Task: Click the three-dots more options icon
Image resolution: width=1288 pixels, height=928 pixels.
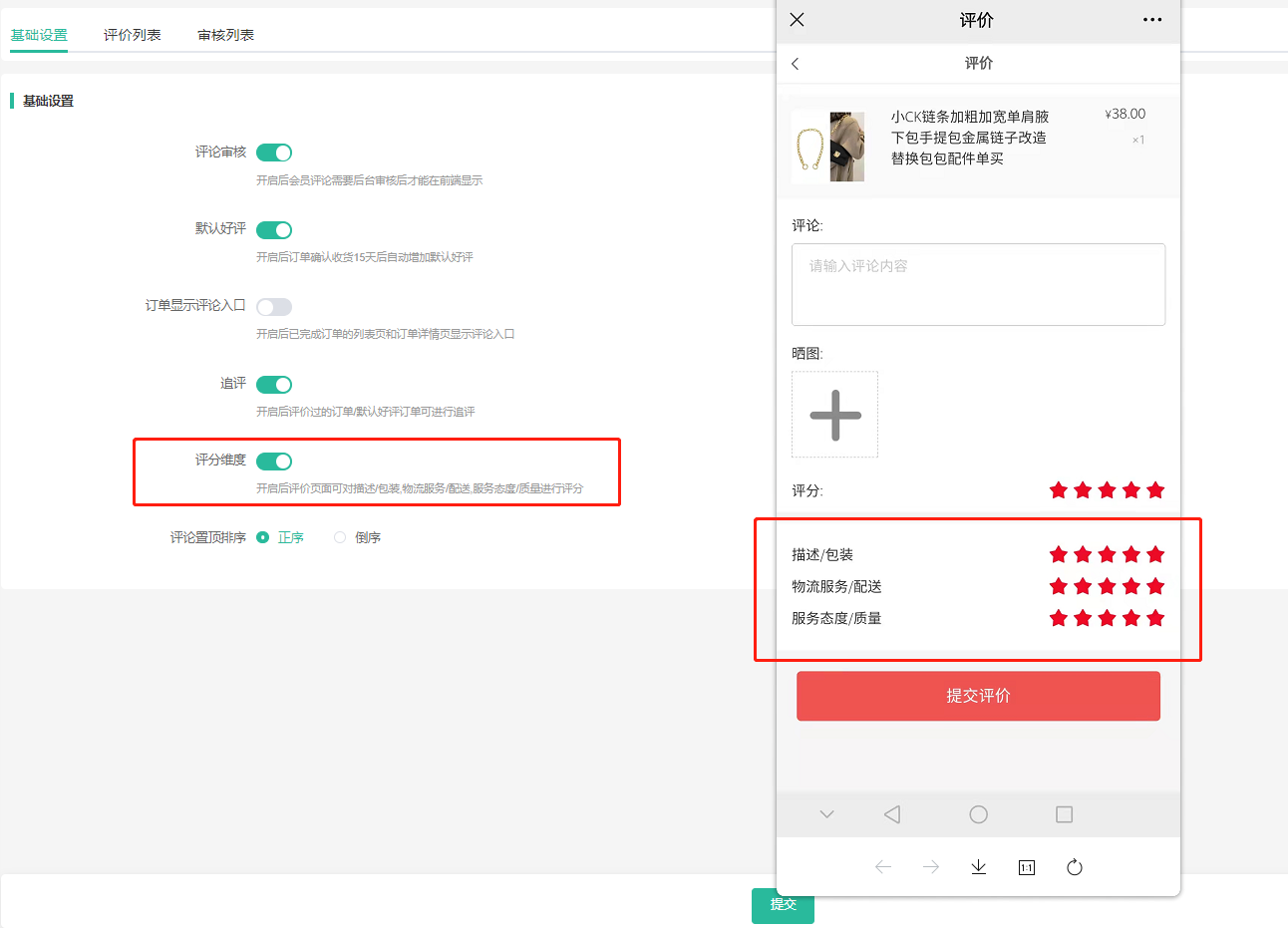Action: click(1152, 20)
